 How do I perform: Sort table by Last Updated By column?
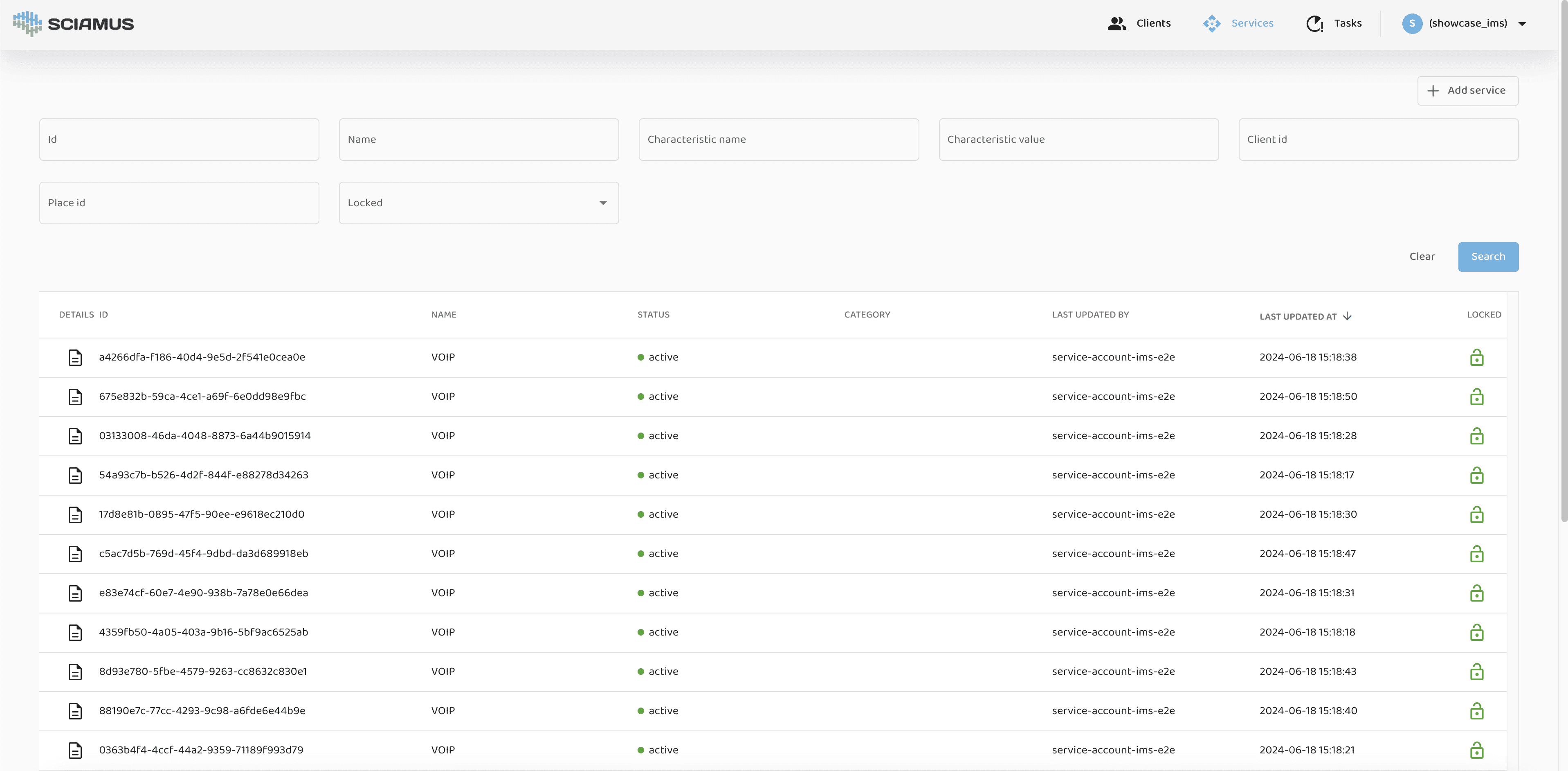[1090, 315]
